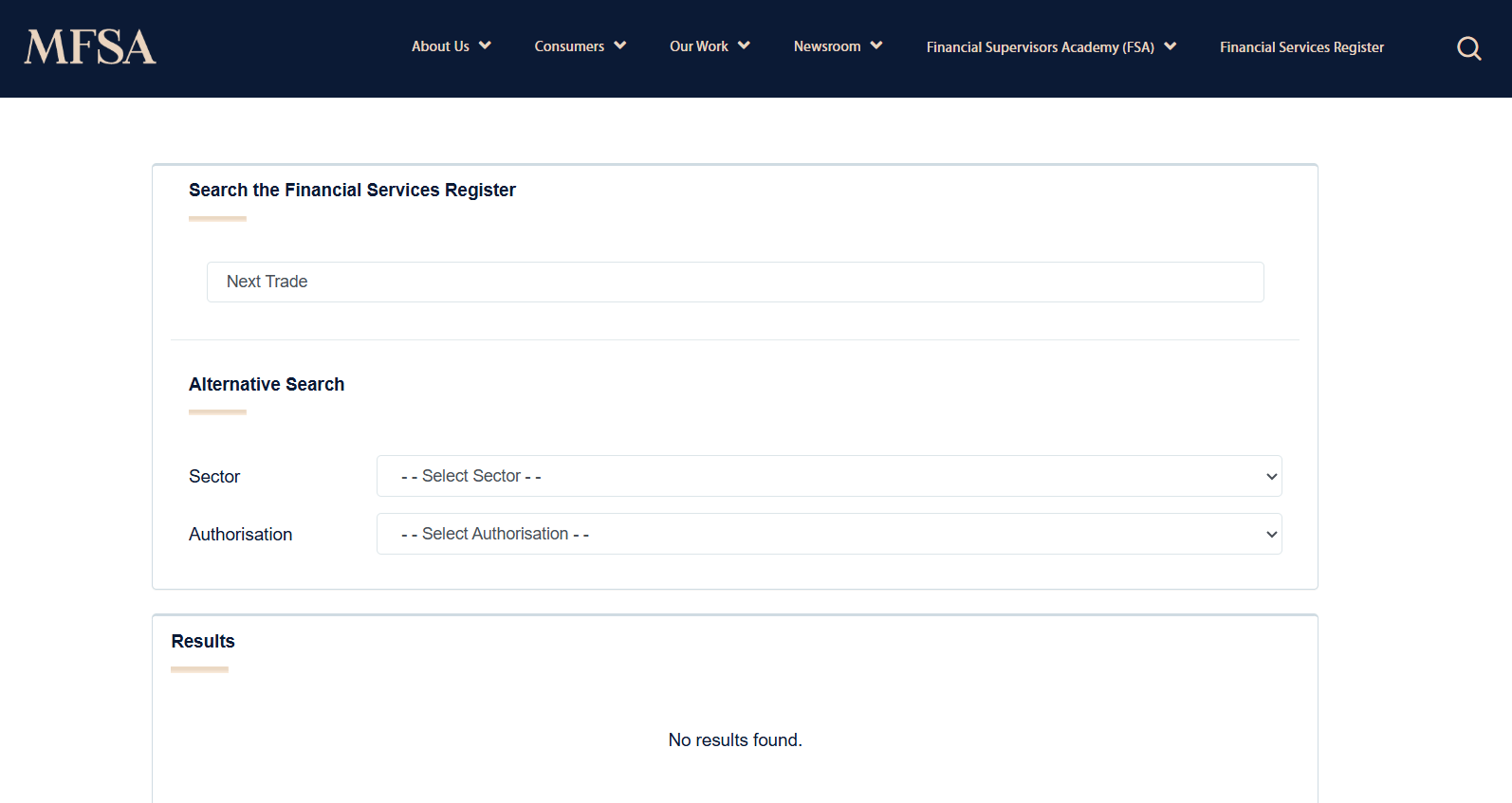The width and height of the screenshot is (1512, 803).
Task: Open the Select Sector dropdown
Action: [x=829, y=476]
